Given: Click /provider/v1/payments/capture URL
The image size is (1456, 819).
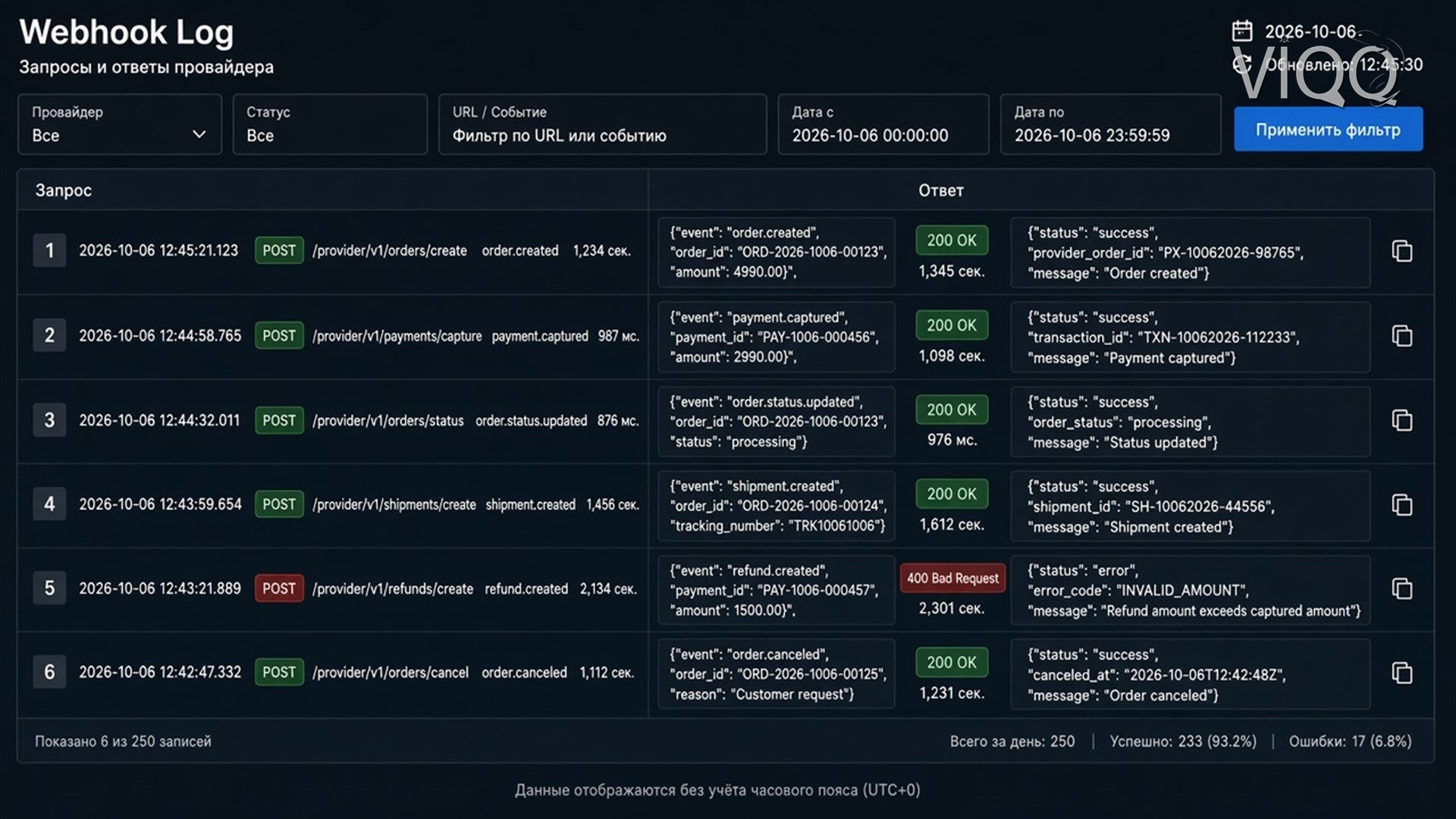Looking at the screenshot, I should (397, 336).
